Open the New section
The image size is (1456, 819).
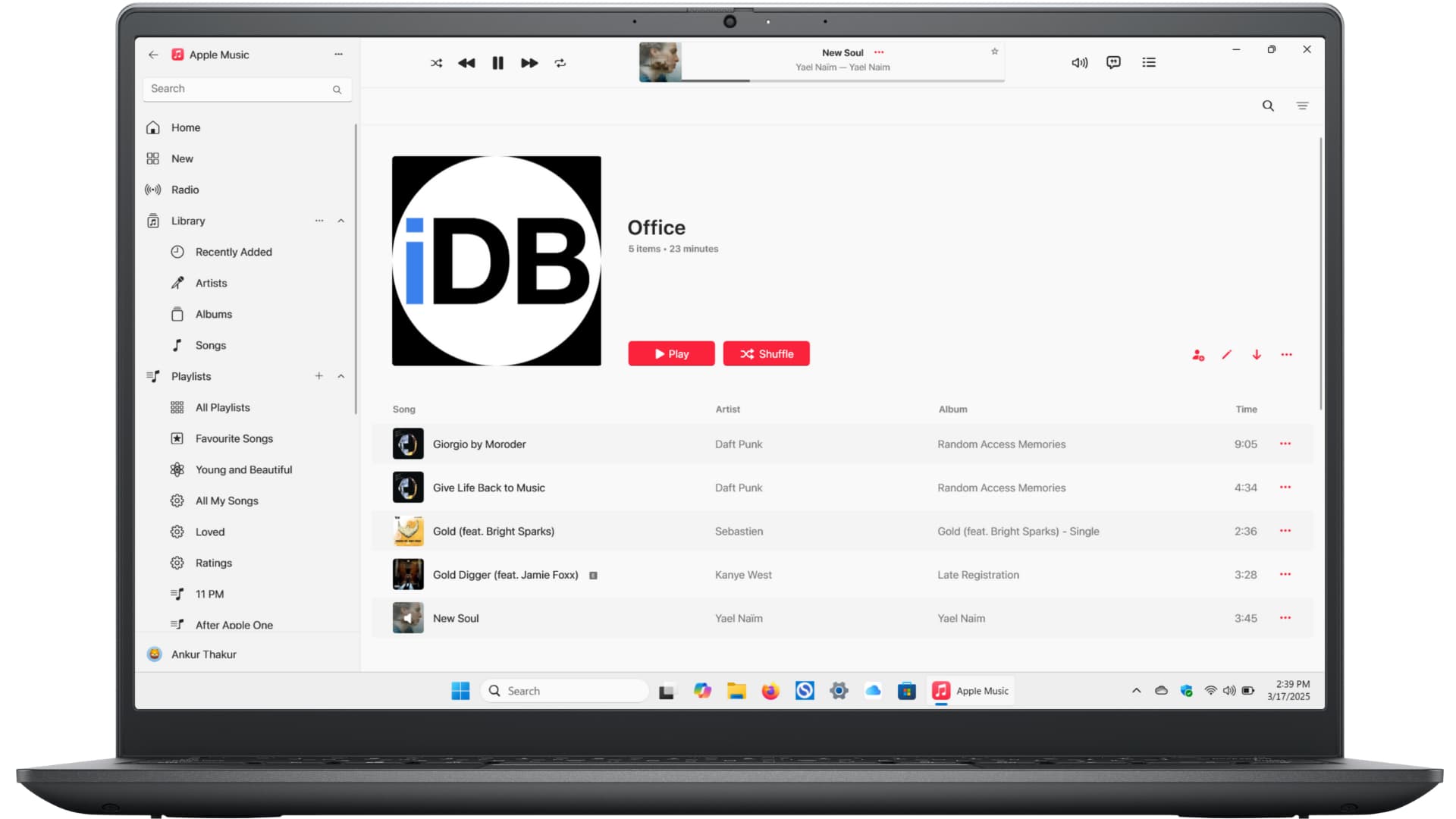(x=248, y=158)
